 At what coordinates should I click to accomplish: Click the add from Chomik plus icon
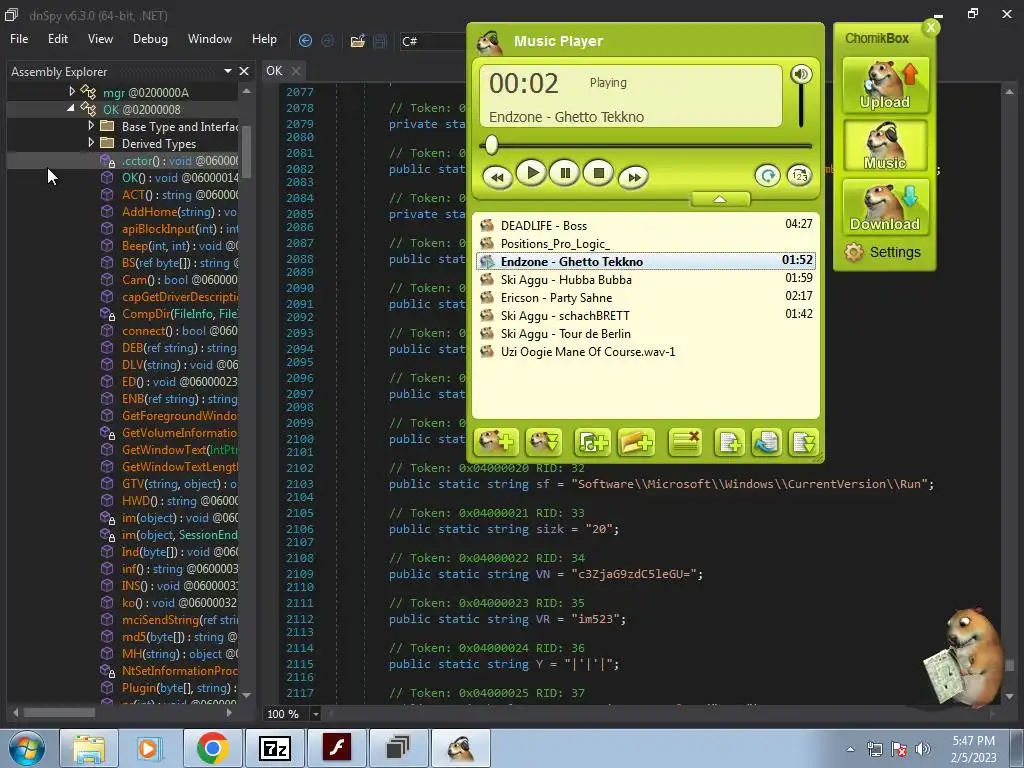click(x=496, y=442)
